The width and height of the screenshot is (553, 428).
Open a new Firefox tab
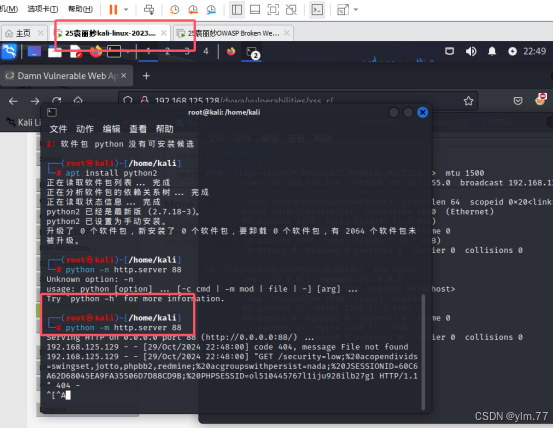(x=146, y=75)
